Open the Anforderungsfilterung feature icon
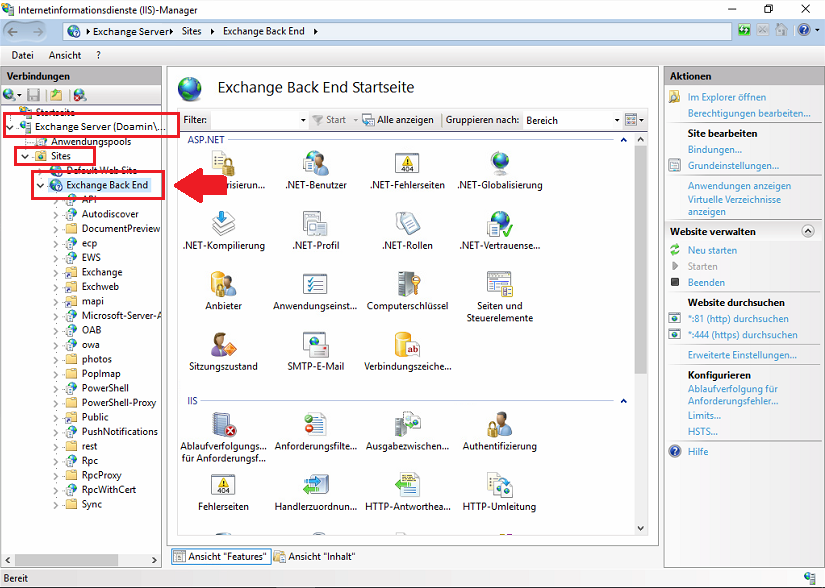Viewport: 825px width, 588px height. [316, 424]
